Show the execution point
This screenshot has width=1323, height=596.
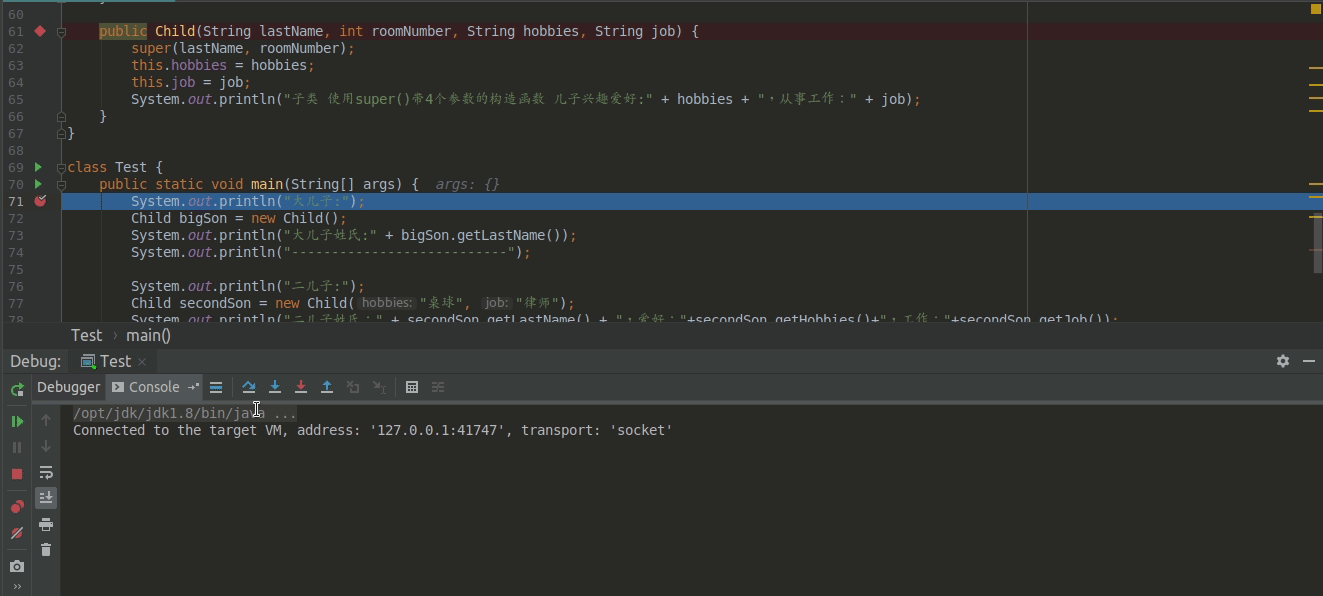216,387
